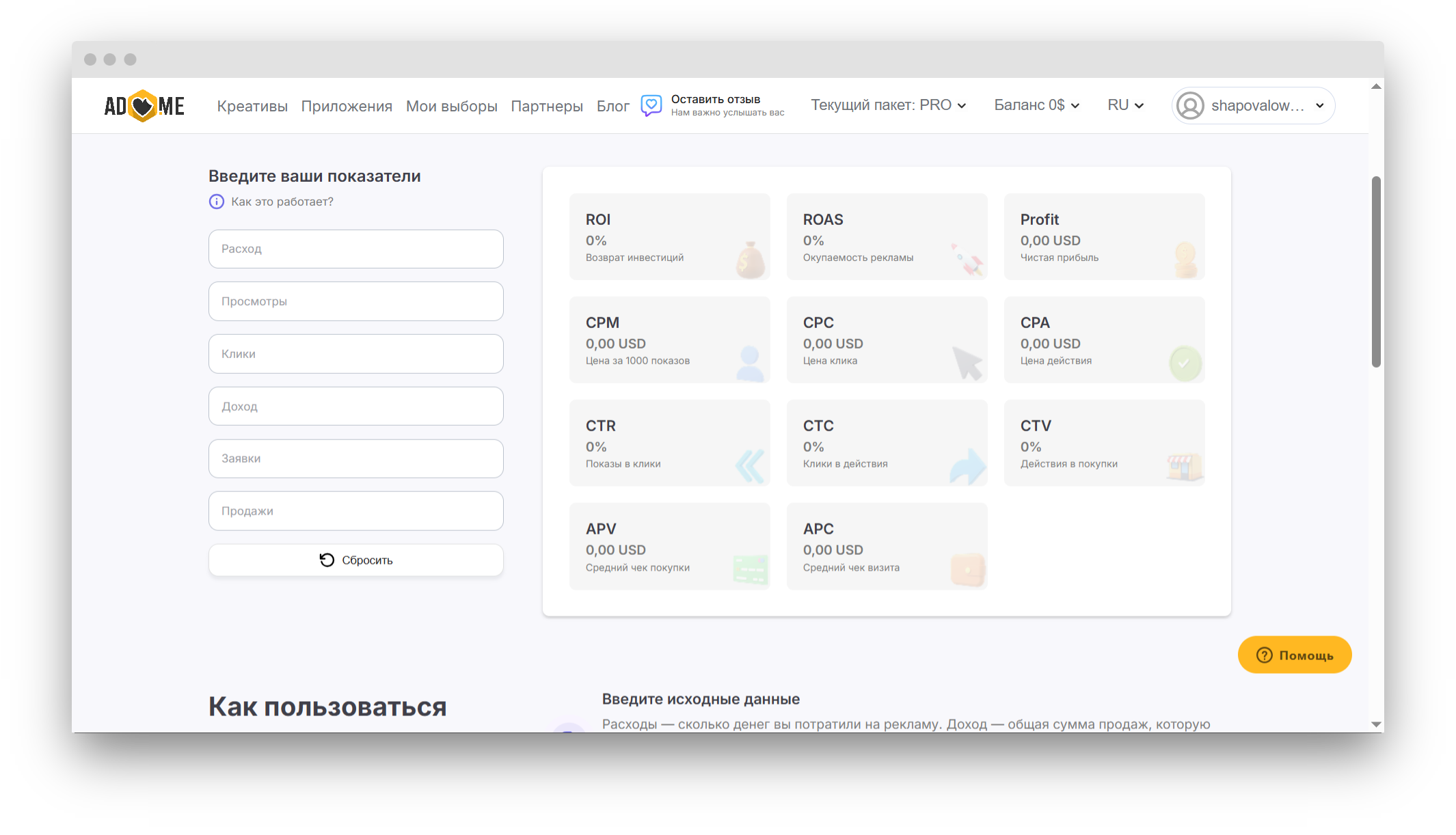The width and height of the screenshot is (1456, 835).
Task: Select Мои выборы in the navigation
Action: tap(451, 105)
